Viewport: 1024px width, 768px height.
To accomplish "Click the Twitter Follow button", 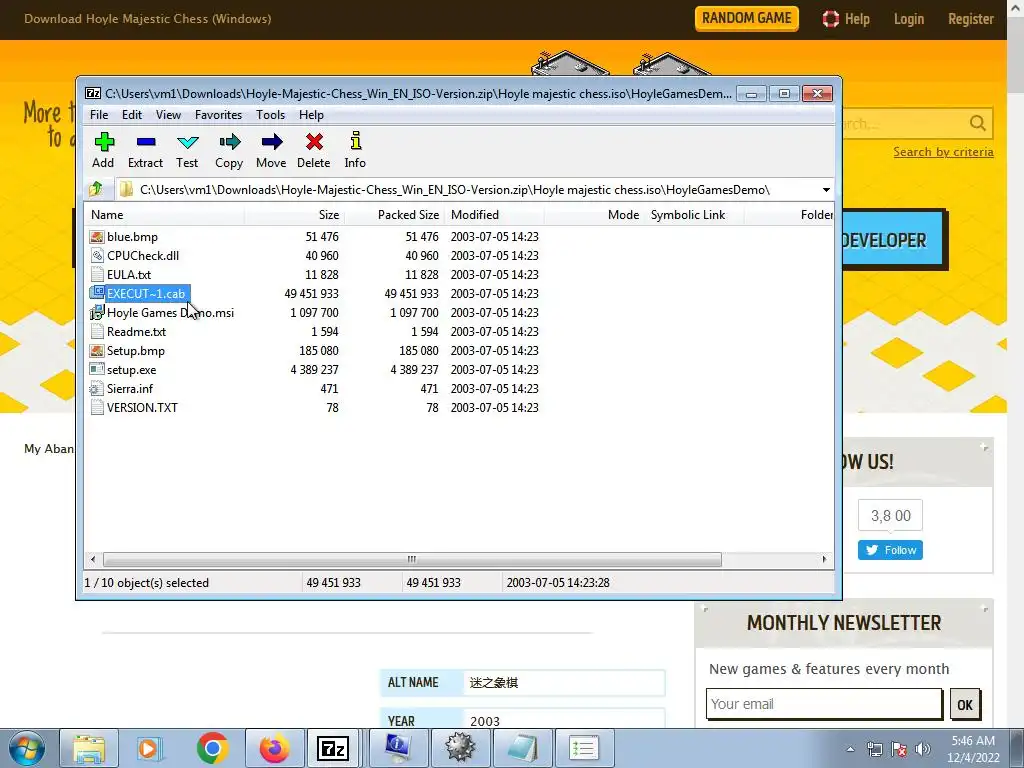I will [x=890, y=550].
